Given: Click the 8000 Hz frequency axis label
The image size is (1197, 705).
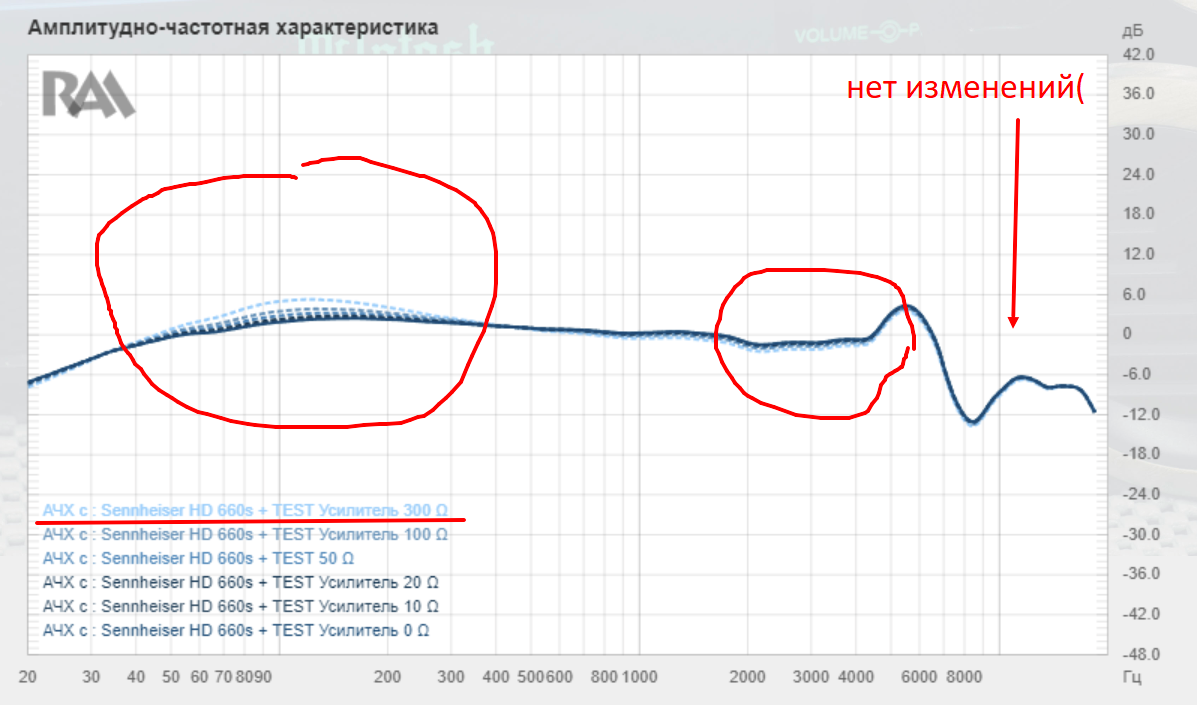Looking at the screenshot, I should pos(964,677).
